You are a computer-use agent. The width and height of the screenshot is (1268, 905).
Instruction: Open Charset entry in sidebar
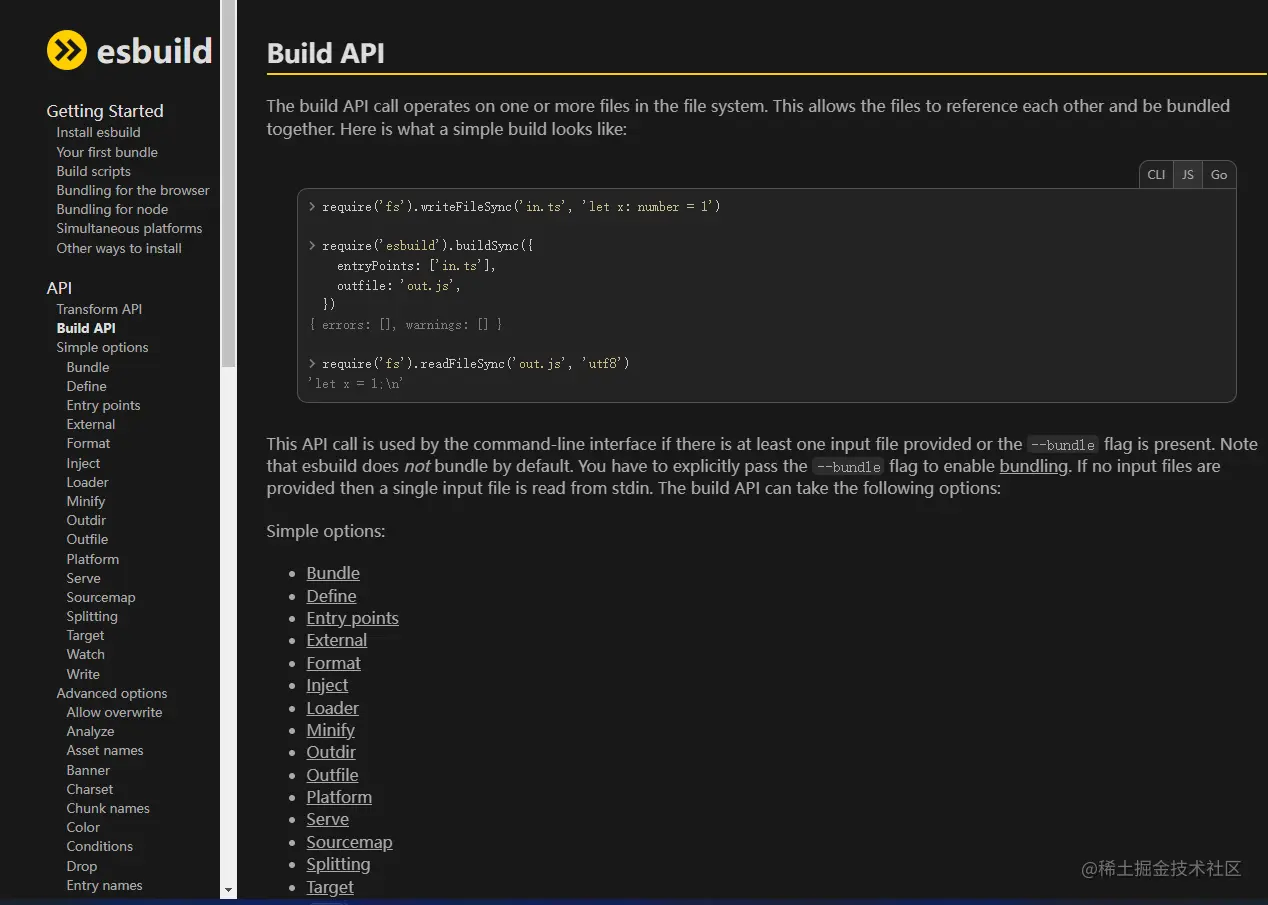pos(90,789)
